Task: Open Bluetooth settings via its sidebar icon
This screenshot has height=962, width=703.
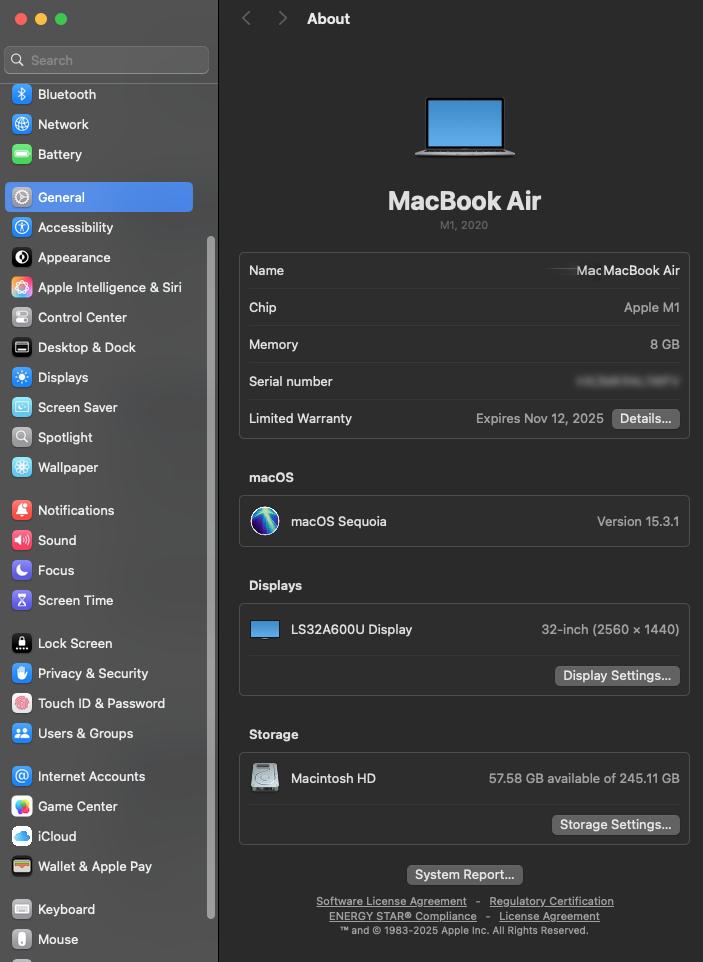Action: (22, 95)
